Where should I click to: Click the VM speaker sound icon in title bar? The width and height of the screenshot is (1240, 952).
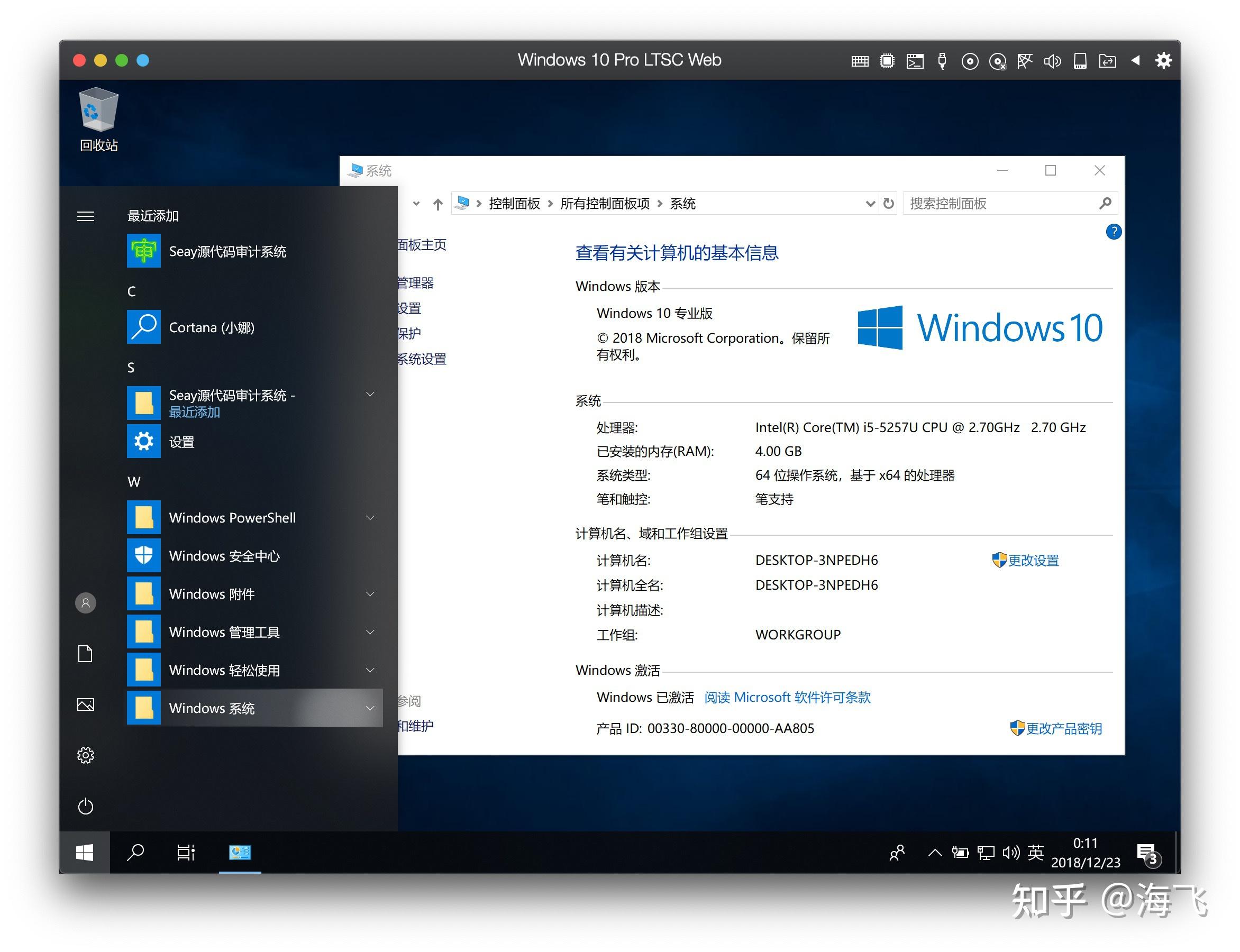[1052, 61]
